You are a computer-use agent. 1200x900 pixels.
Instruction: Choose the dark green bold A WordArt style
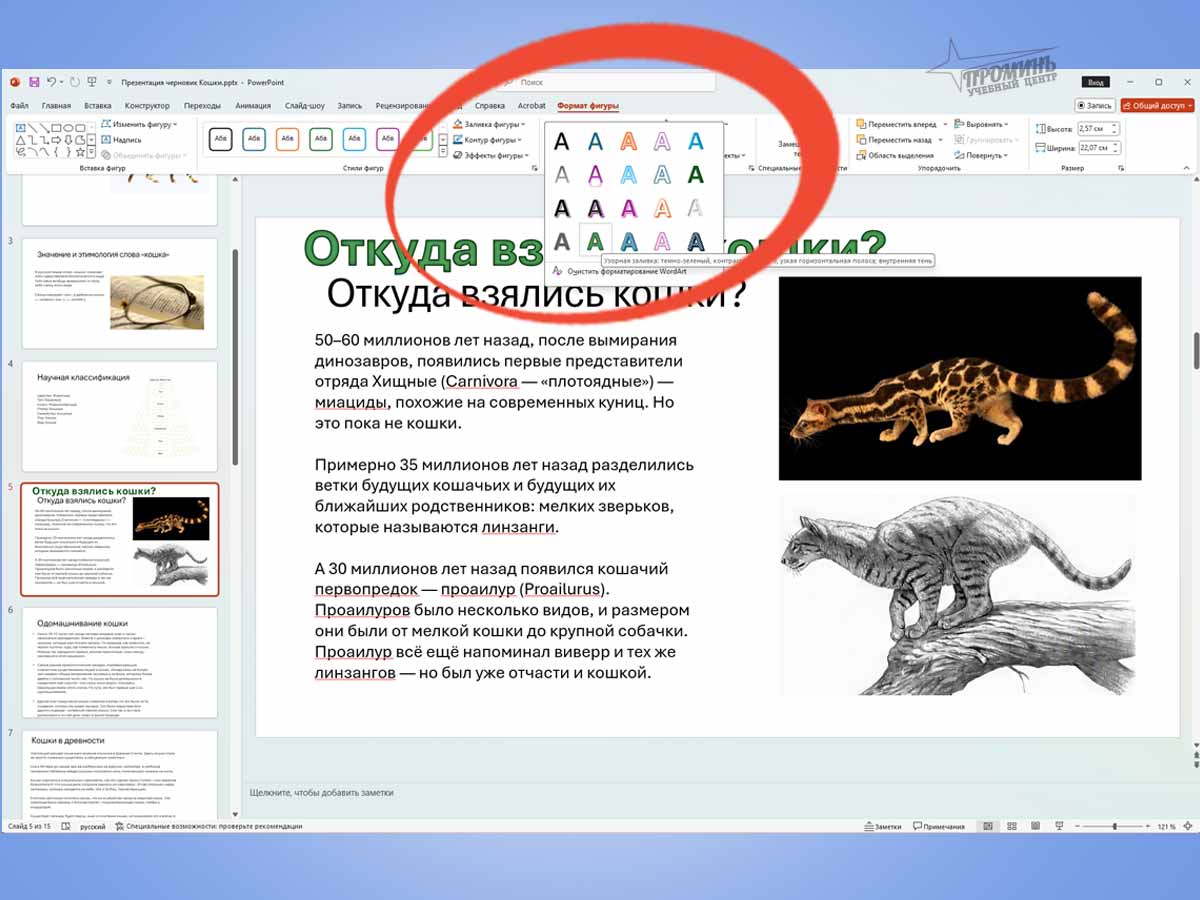coord(696,175)
